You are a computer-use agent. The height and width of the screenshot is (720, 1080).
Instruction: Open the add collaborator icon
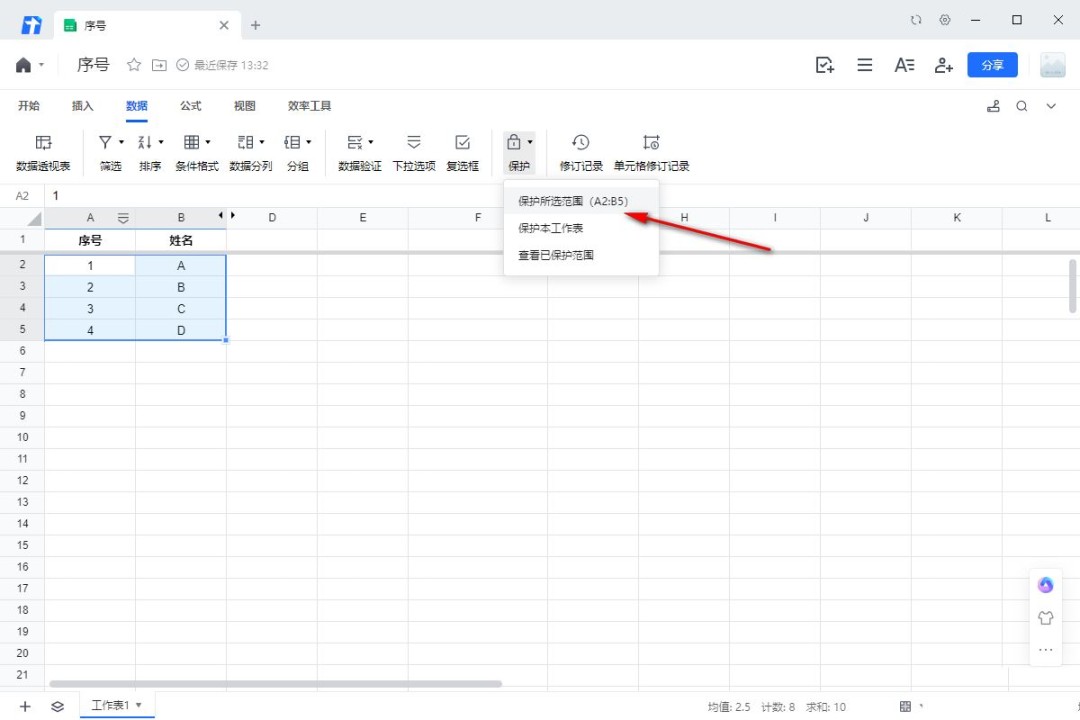(x=943, y=65)
